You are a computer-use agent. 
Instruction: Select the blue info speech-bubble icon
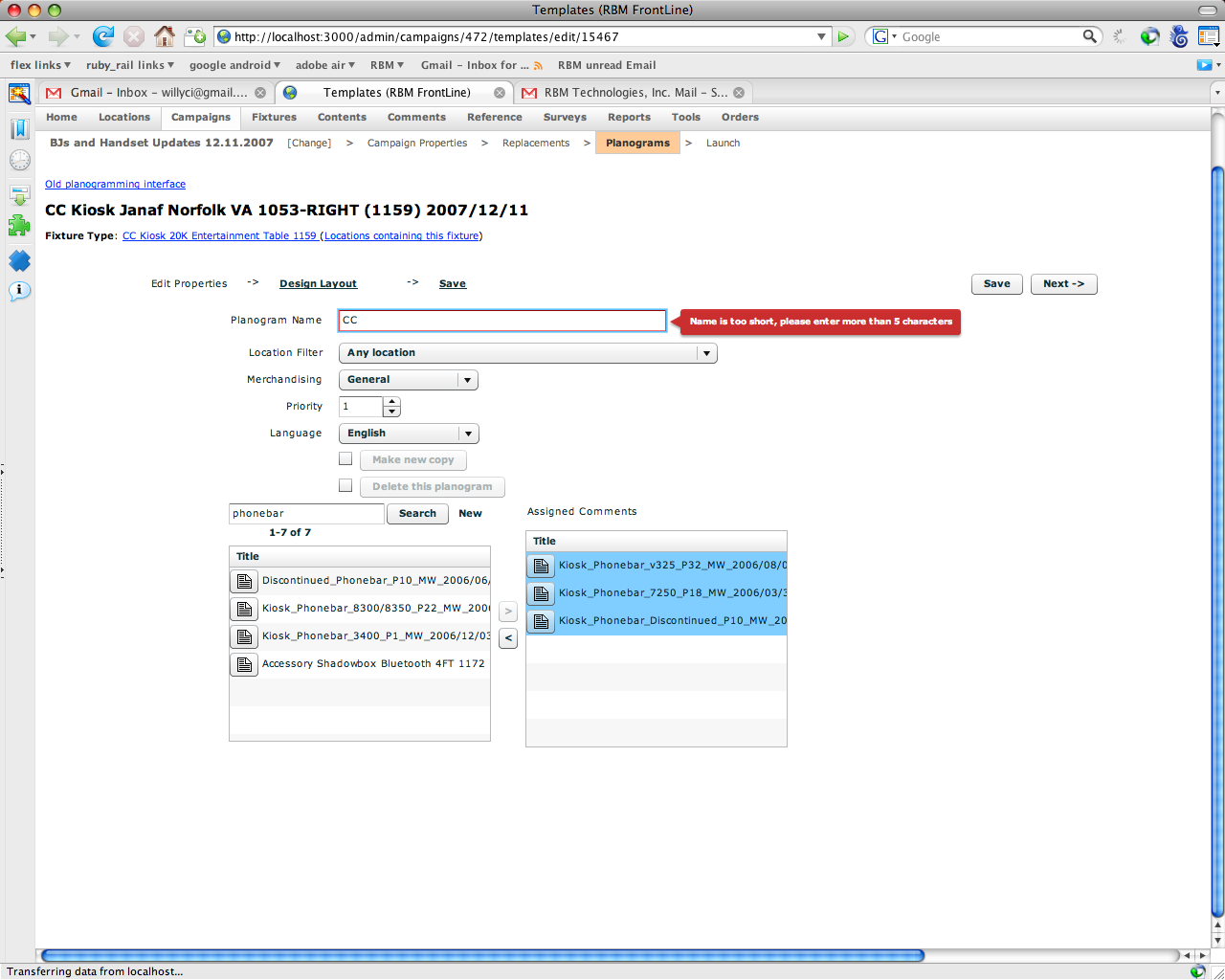point(19,291)
